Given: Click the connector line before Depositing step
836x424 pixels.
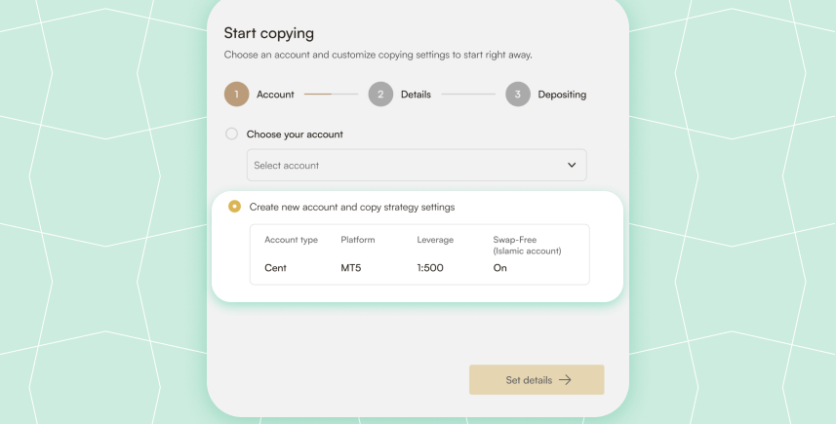Looking at the screenshot, I should click(468, 94).
